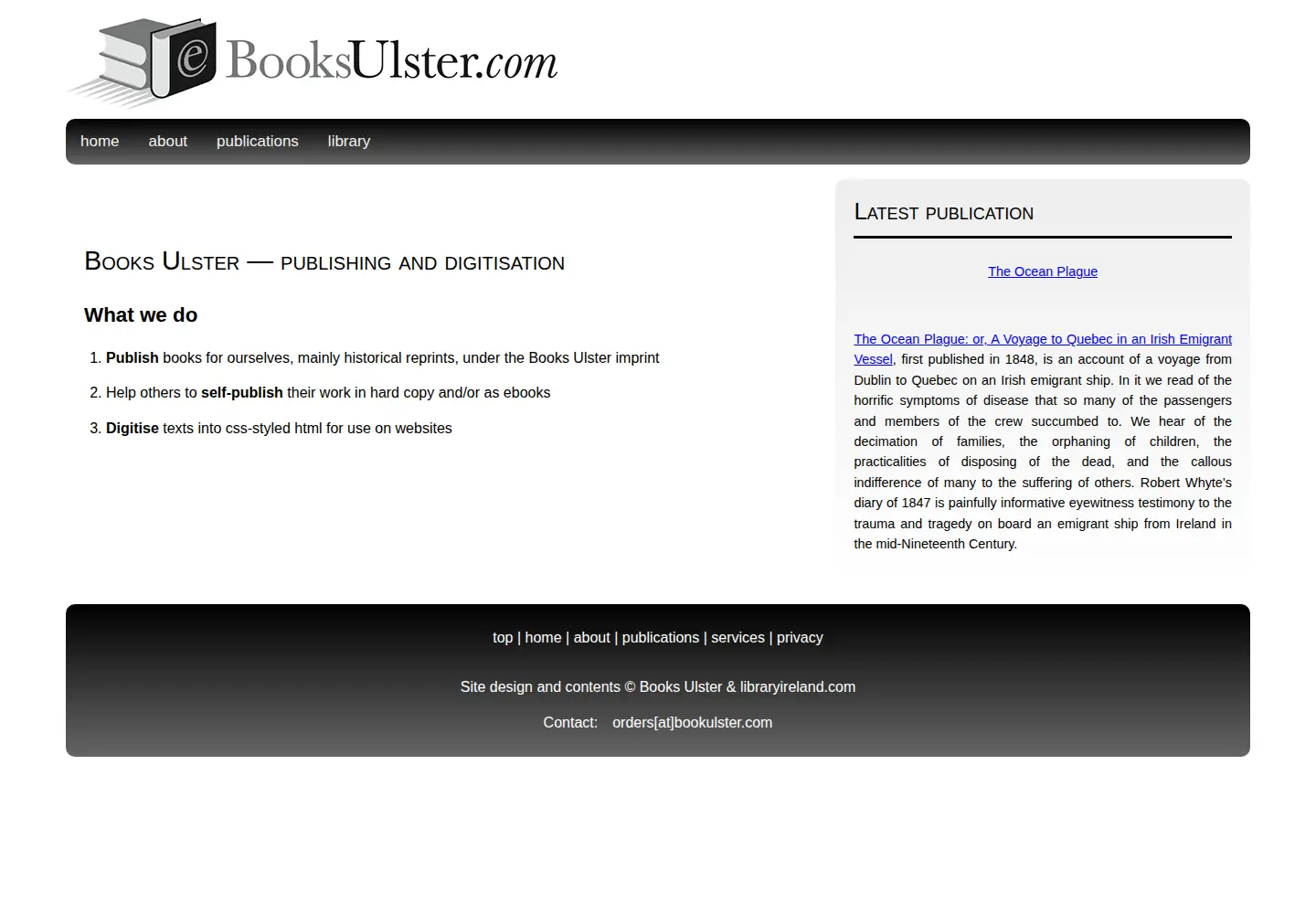Open the about menu item in navbar
Viewport: 1316px width, 914px height.
[x=168, y=141]
